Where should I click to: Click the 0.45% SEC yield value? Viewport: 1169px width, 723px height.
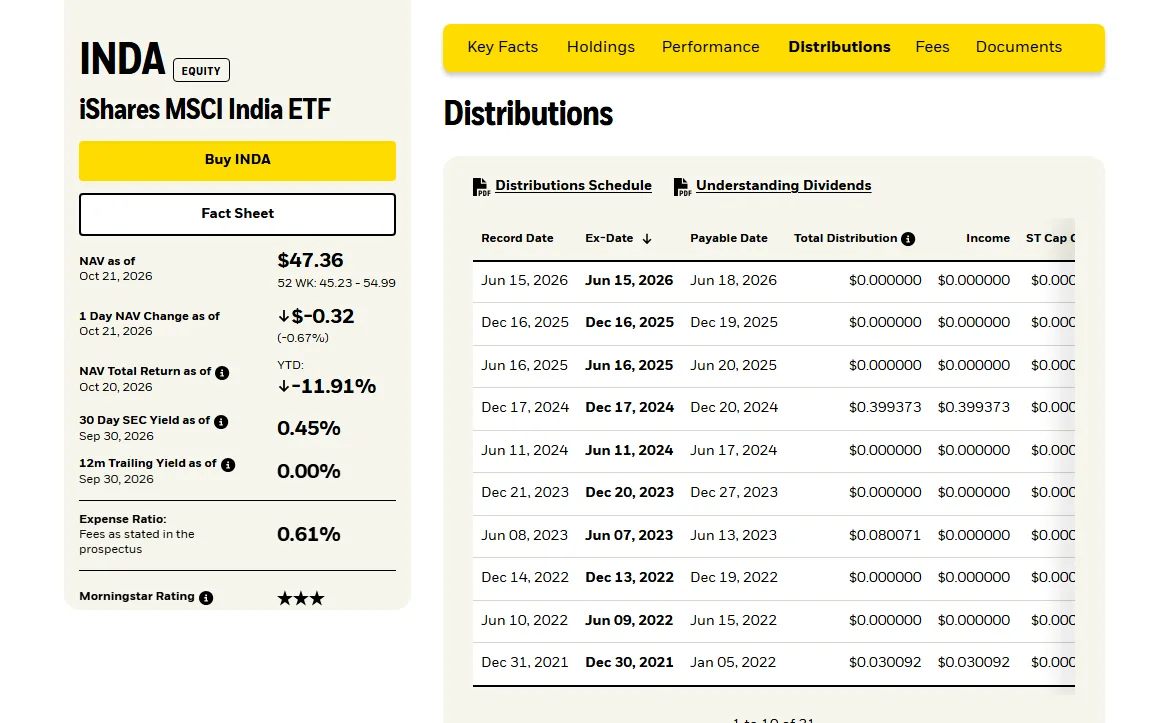click(x=309, y=429)
